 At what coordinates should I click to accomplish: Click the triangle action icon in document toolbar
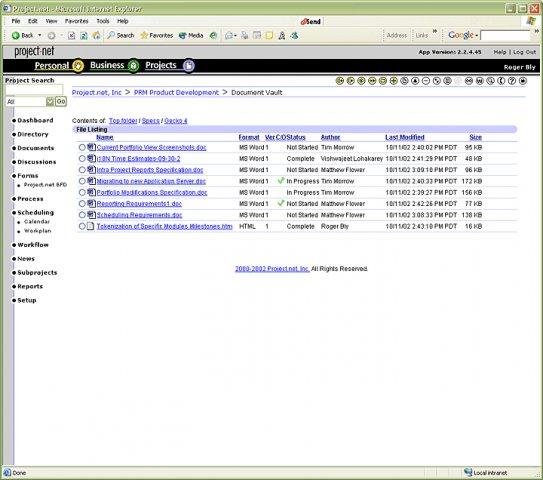click(x=415, y=81)
